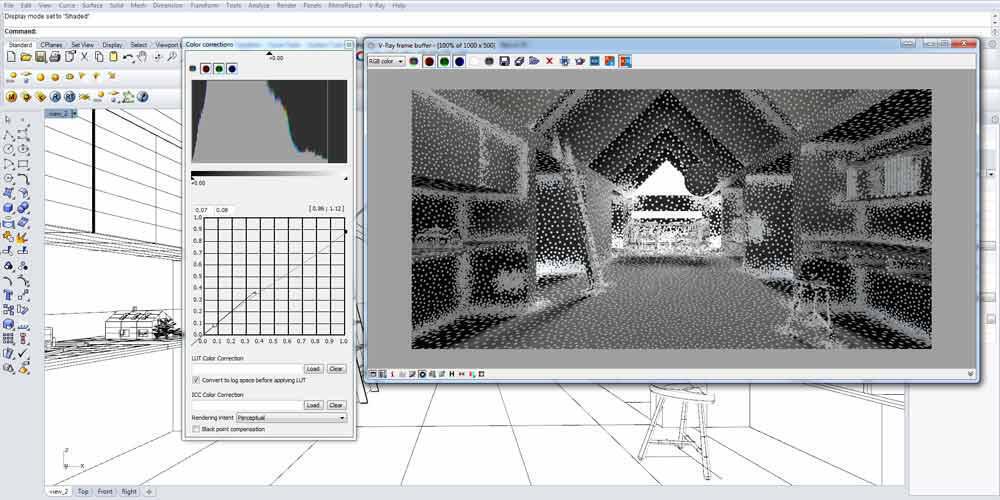Toggle red channel in Color corrections histogram
The height and width of the screenshot is (500, 1000).
(206, 68)
